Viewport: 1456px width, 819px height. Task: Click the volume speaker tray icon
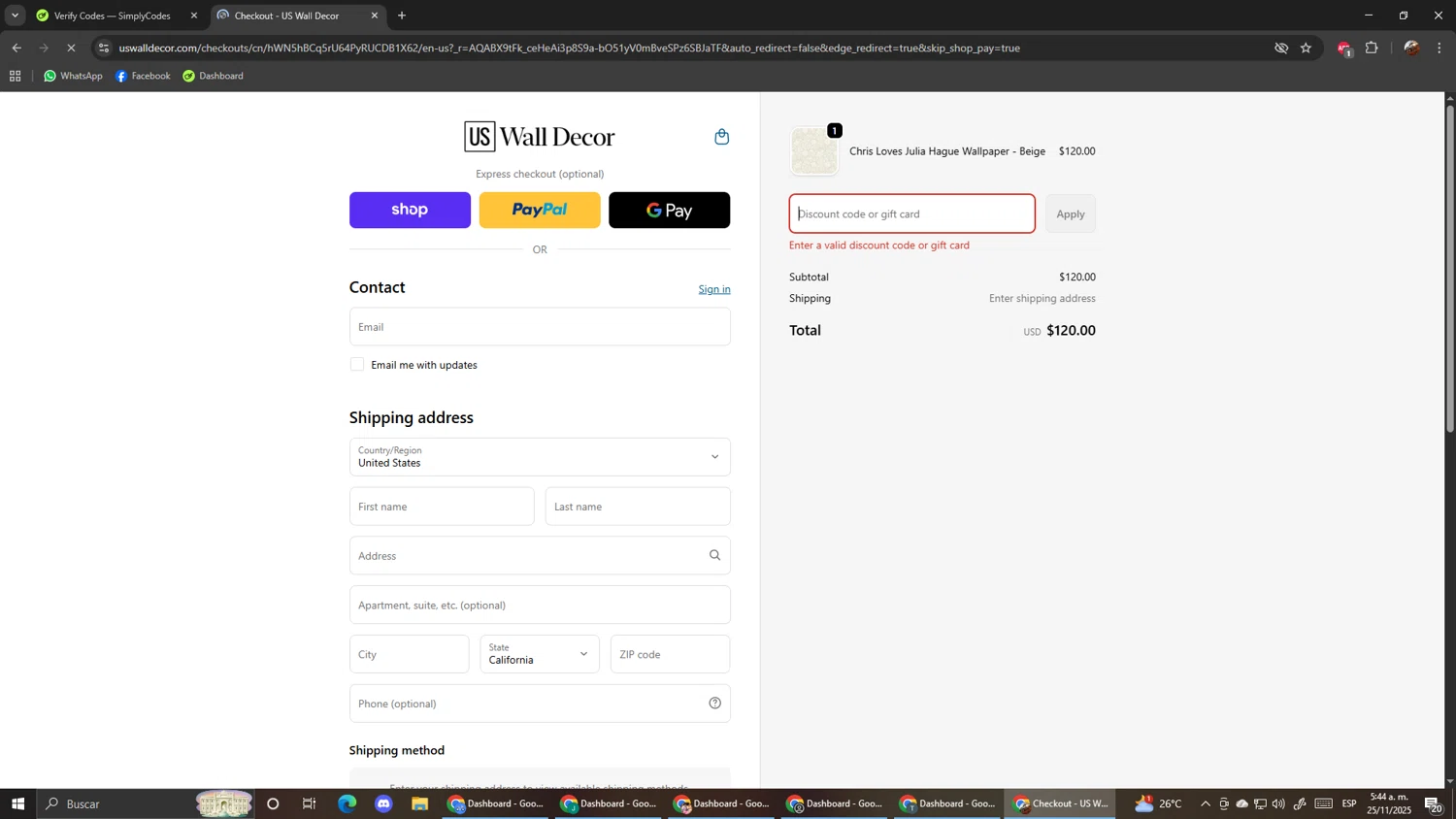point(1278,803)
